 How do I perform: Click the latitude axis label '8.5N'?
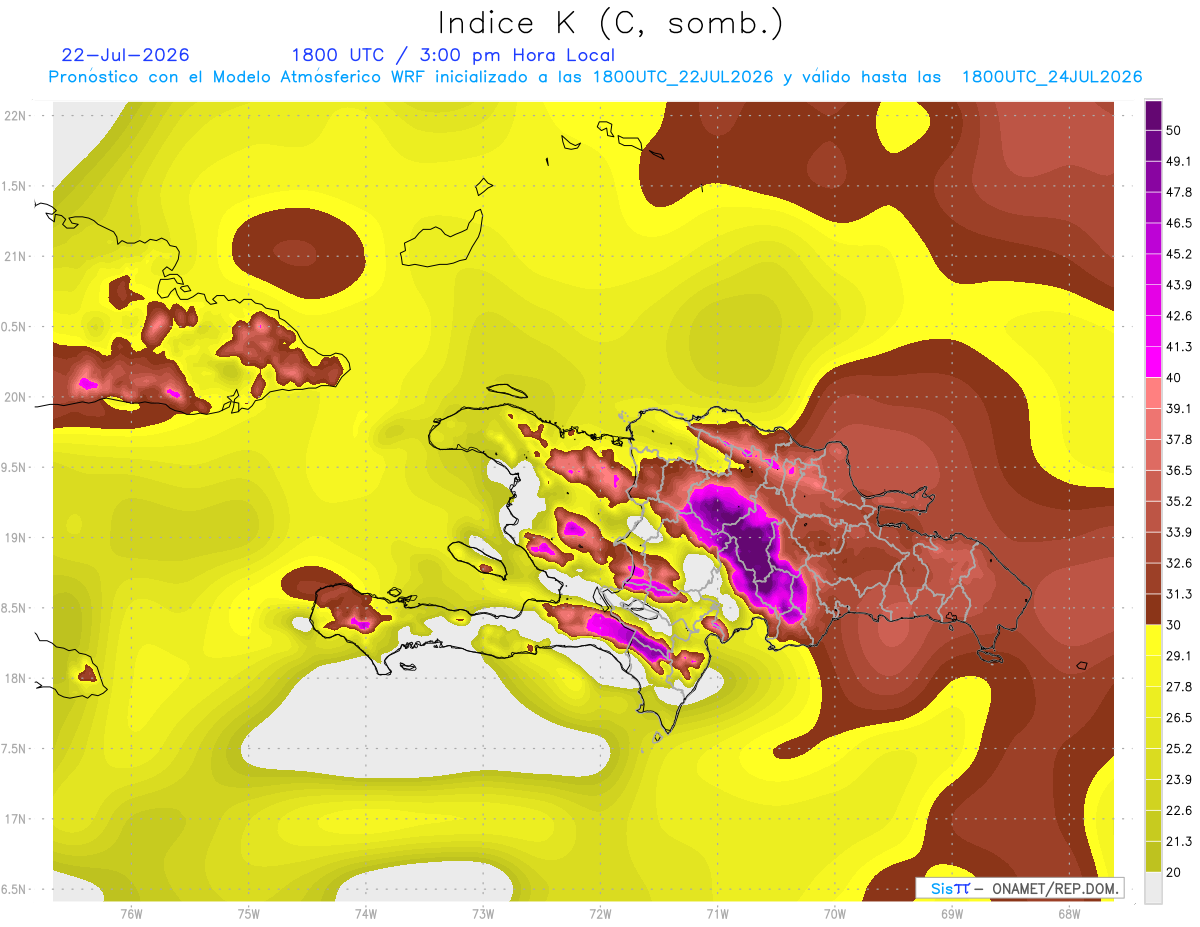[x=15, y=609]
